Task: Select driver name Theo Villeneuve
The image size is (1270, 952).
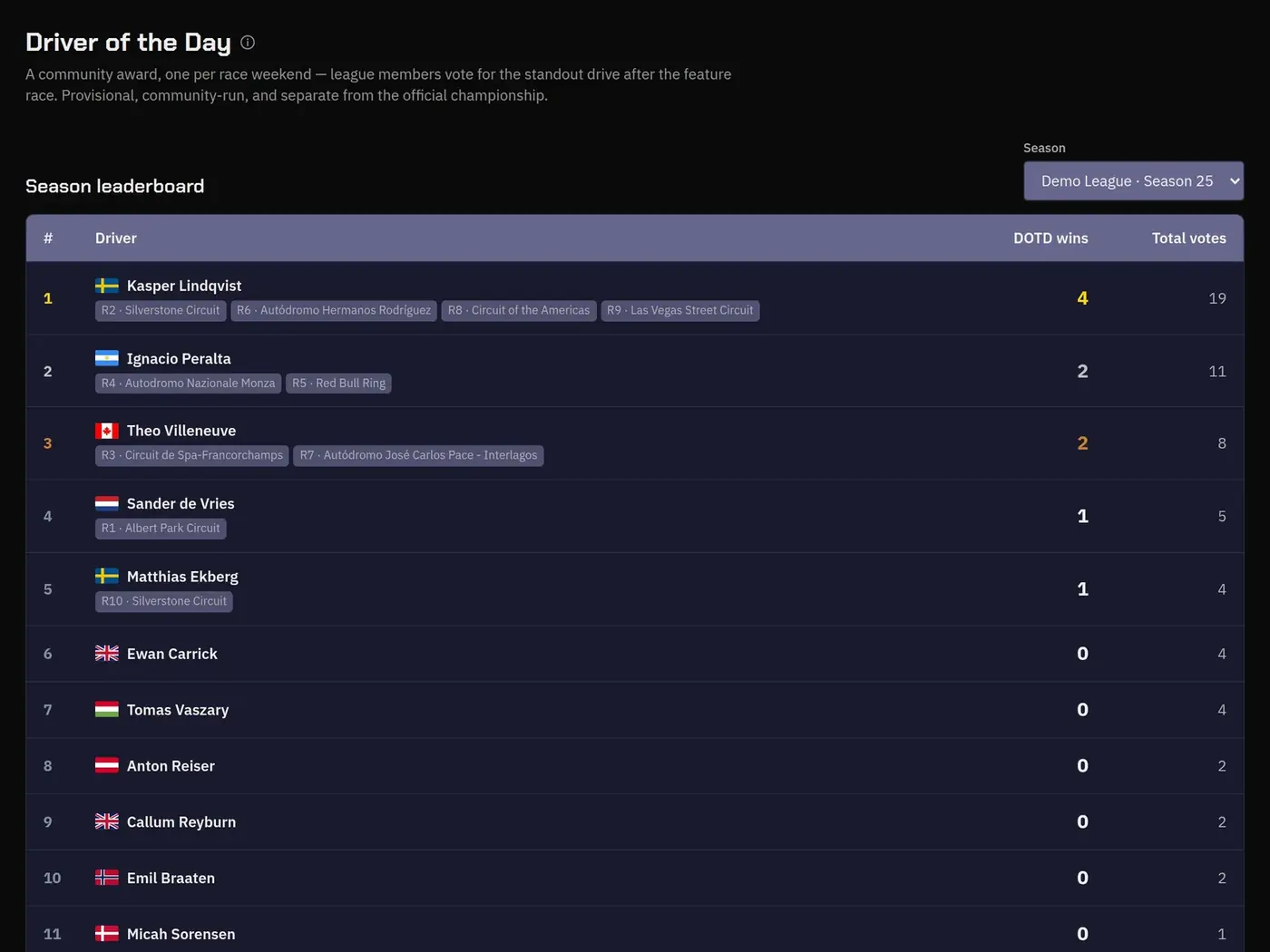Action: click(181, 431)
